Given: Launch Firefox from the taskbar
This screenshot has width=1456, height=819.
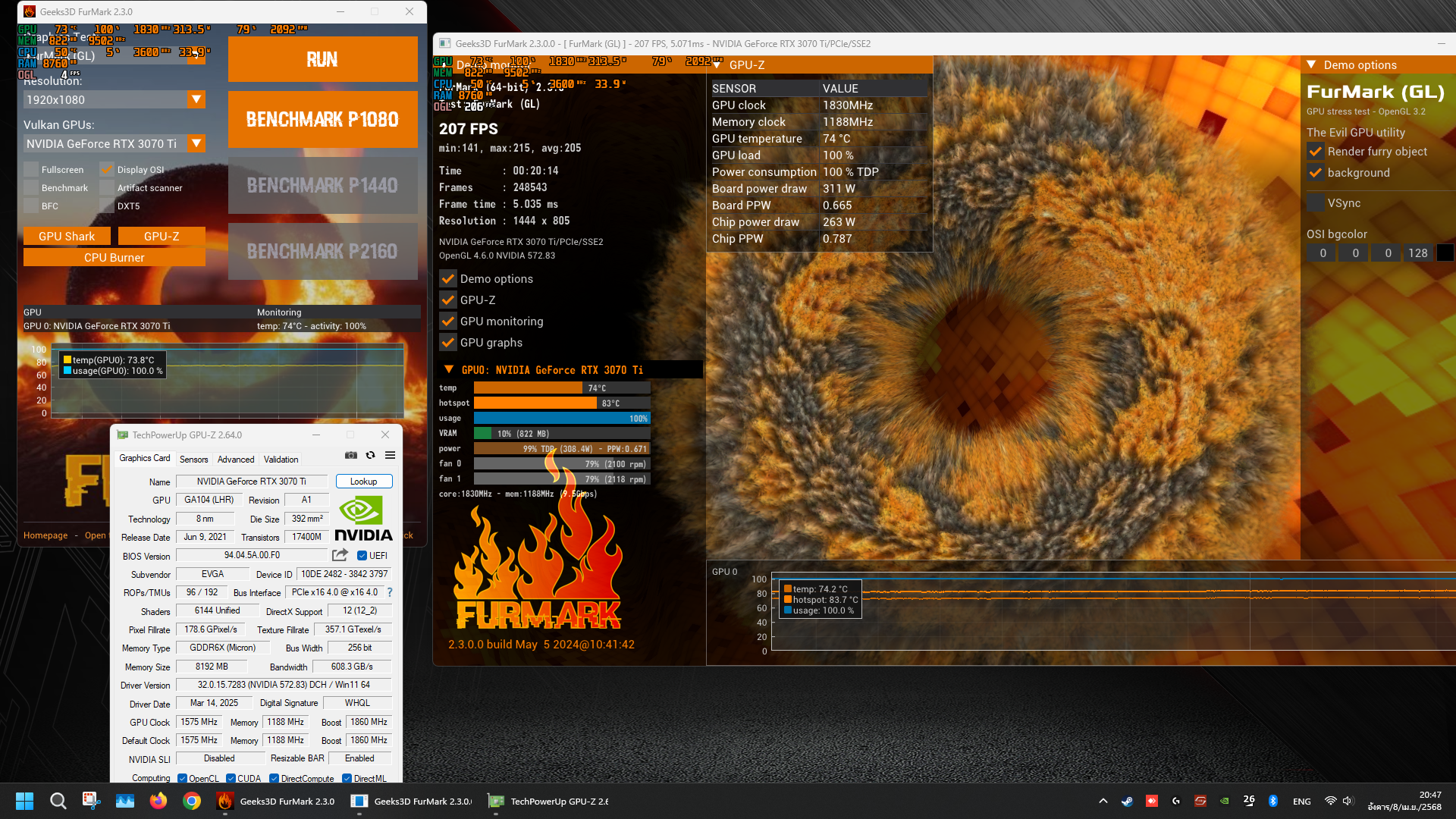Looking at the screenshot, I should [158, 801].
